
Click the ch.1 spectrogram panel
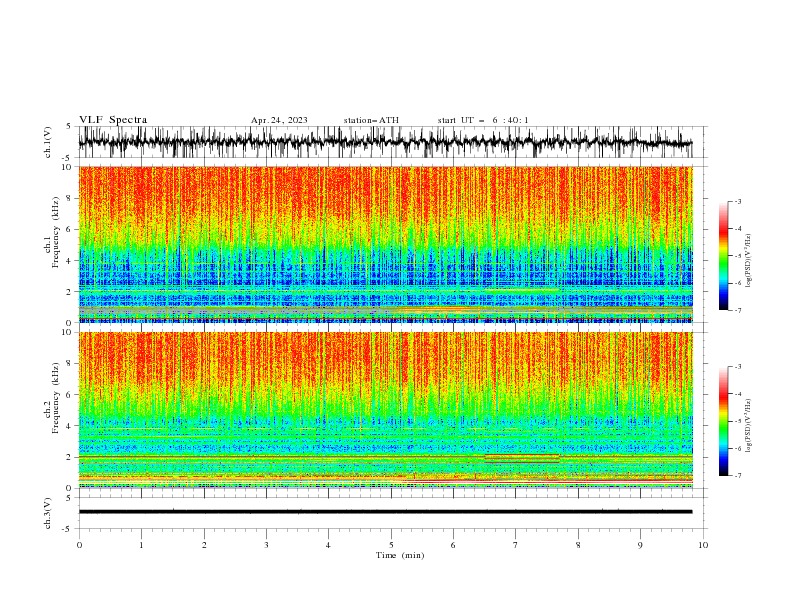385,244
